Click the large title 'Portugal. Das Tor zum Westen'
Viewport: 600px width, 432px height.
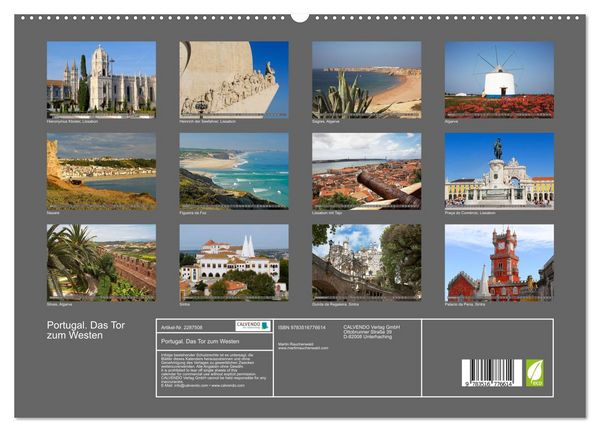[86, 330]
